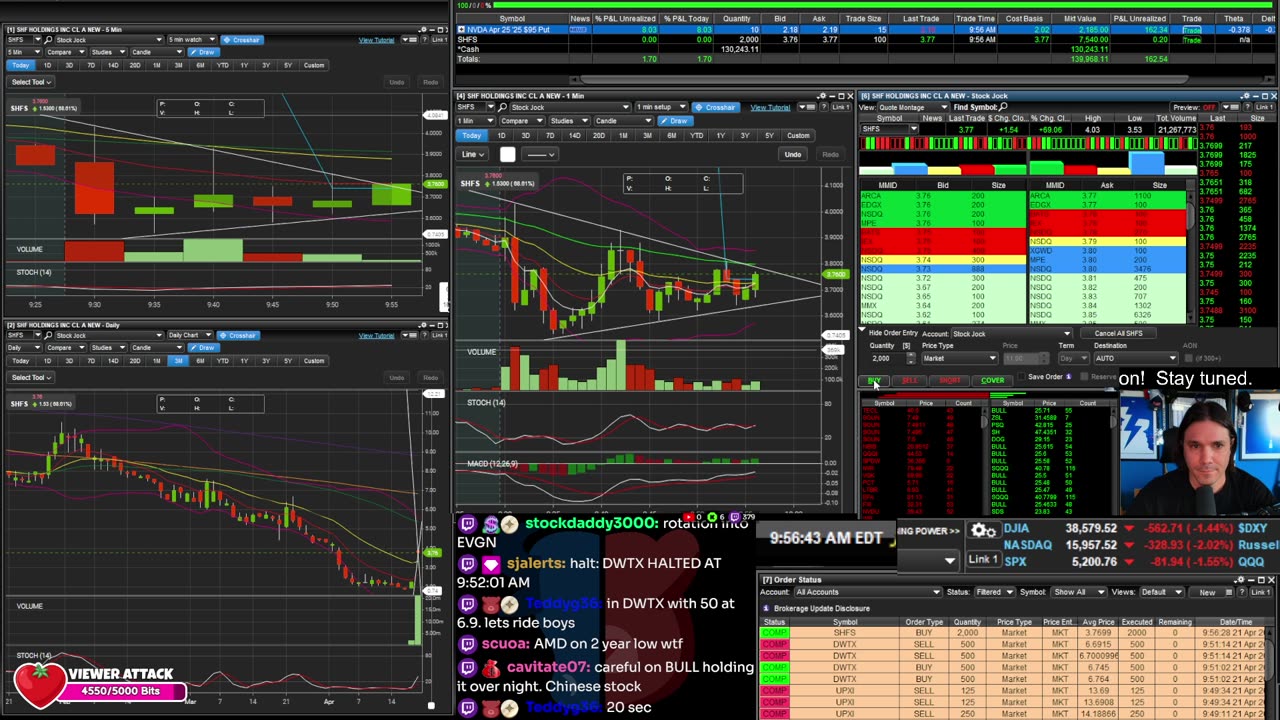The width and height of the screenshot is (1280, 720).
Task: Open View Tutorial link in 1 Min chart
Action: (x=770, y=108)
